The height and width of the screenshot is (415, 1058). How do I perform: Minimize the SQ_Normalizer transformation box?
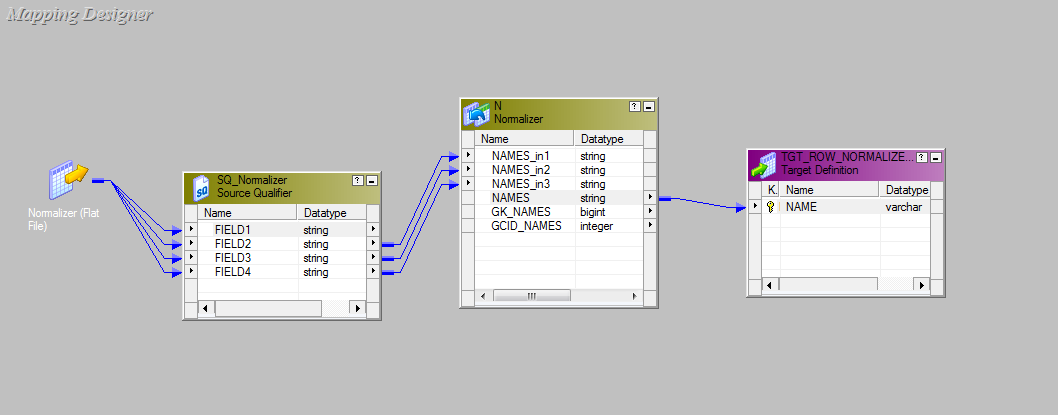[372, 181]
